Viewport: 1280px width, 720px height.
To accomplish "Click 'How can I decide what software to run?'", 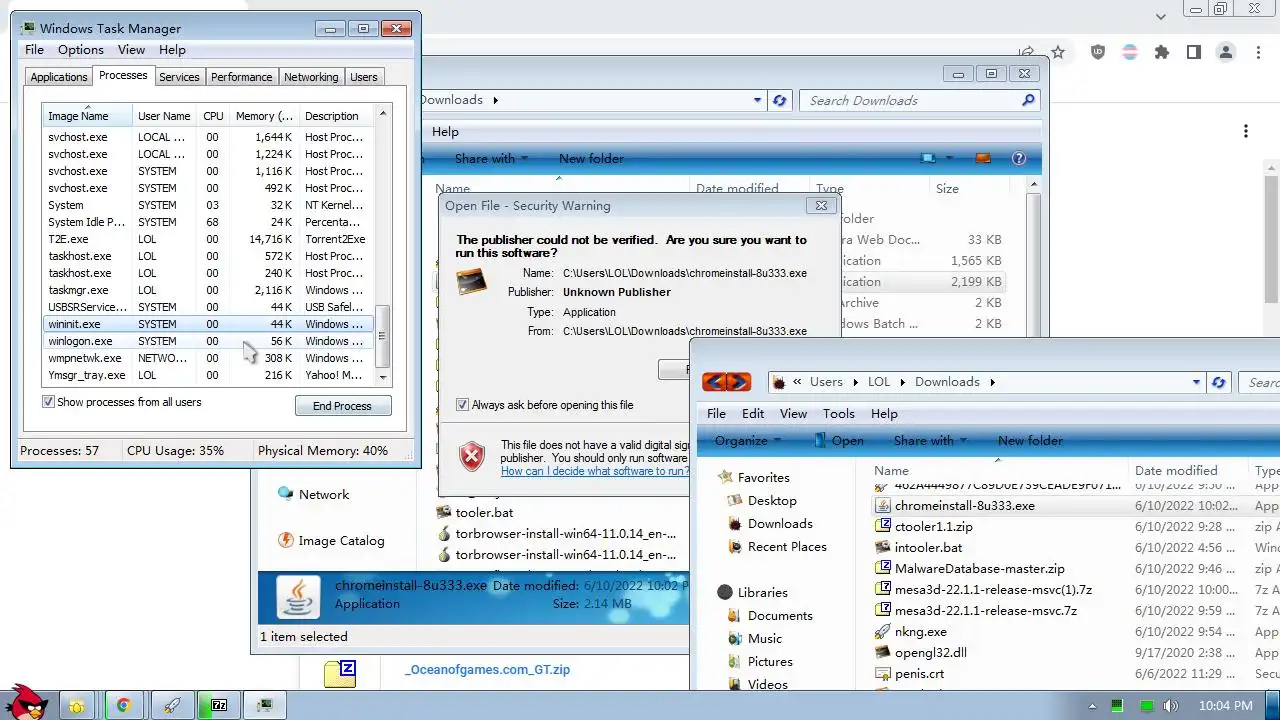I will [595, 471].
